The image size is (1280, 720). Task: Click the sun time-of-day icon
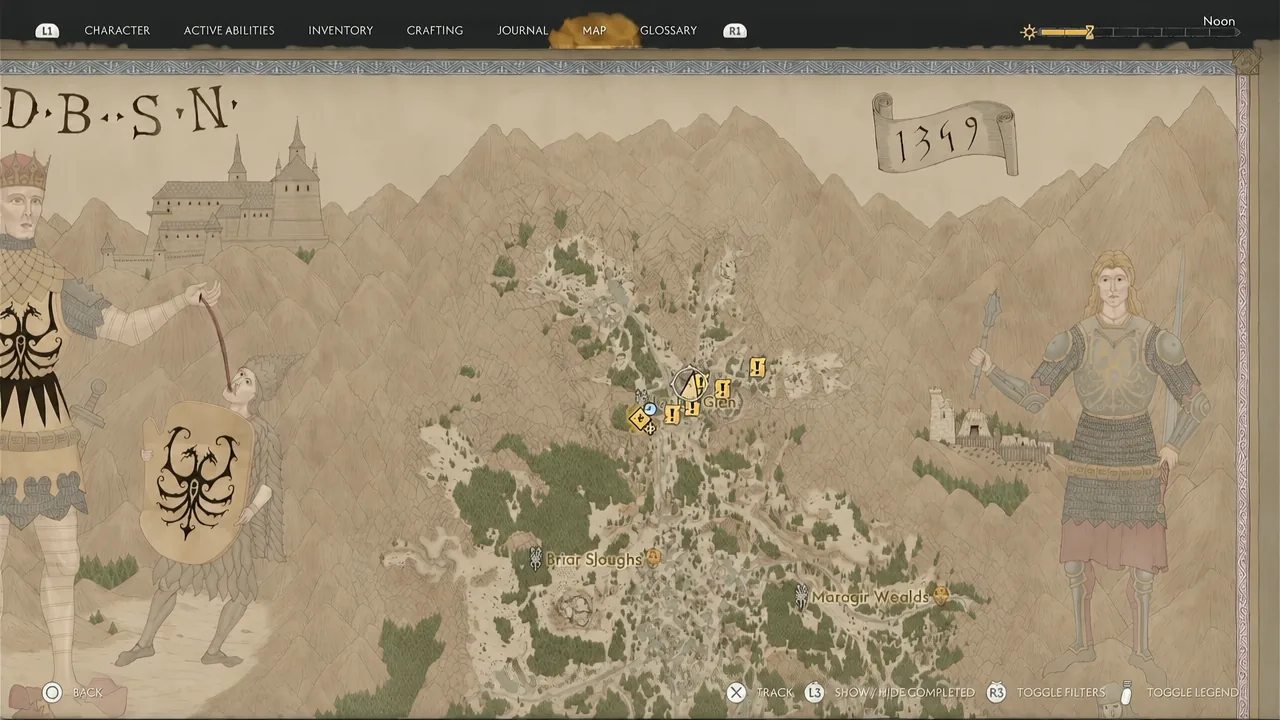(1028, 32)
